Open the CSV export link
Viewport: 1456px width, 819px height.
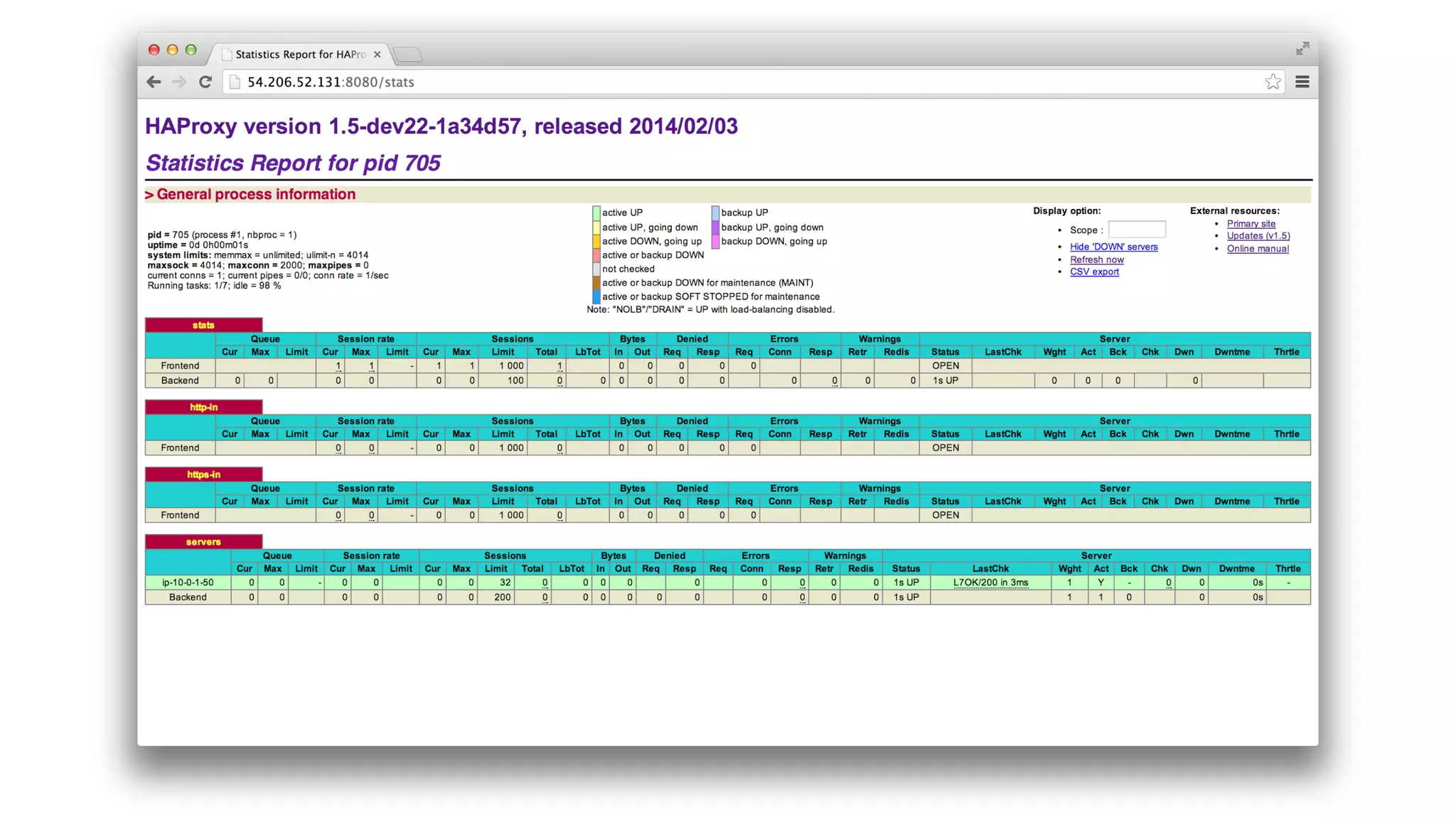tap(1094, 272)
